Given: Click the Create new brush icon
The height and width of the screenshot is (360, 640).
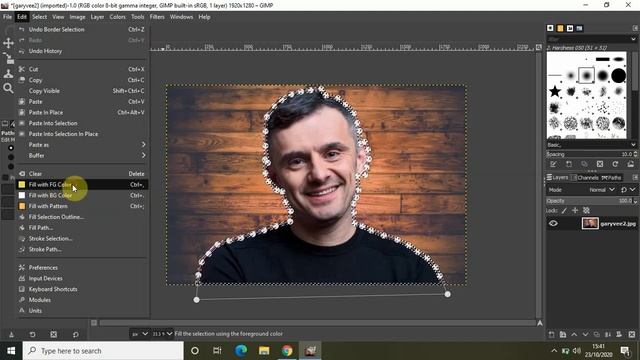Looking at the screenshot, I should coord(569,164).
